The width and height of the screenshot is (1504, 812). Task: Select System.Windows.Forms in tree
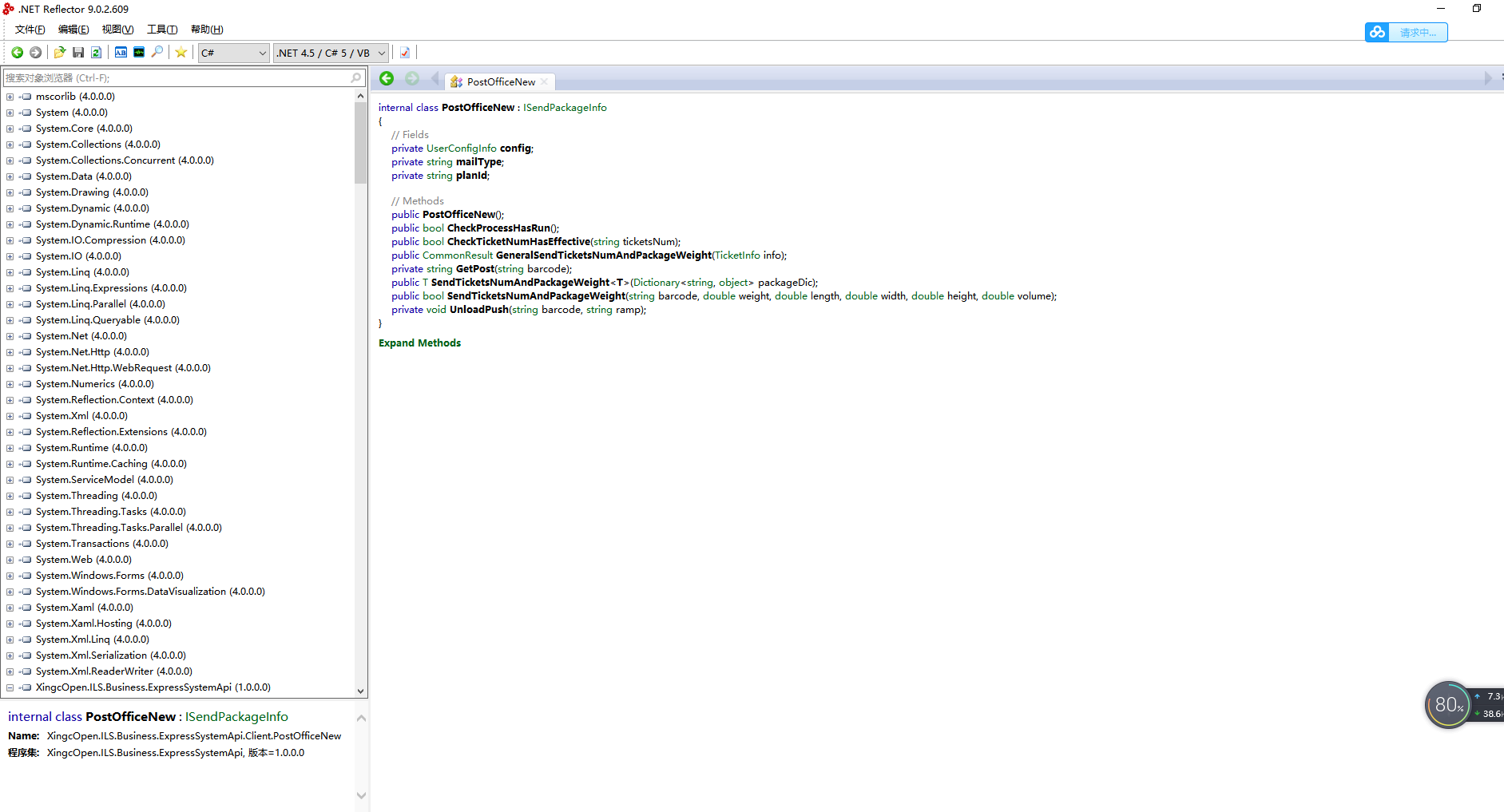point(109,576)
